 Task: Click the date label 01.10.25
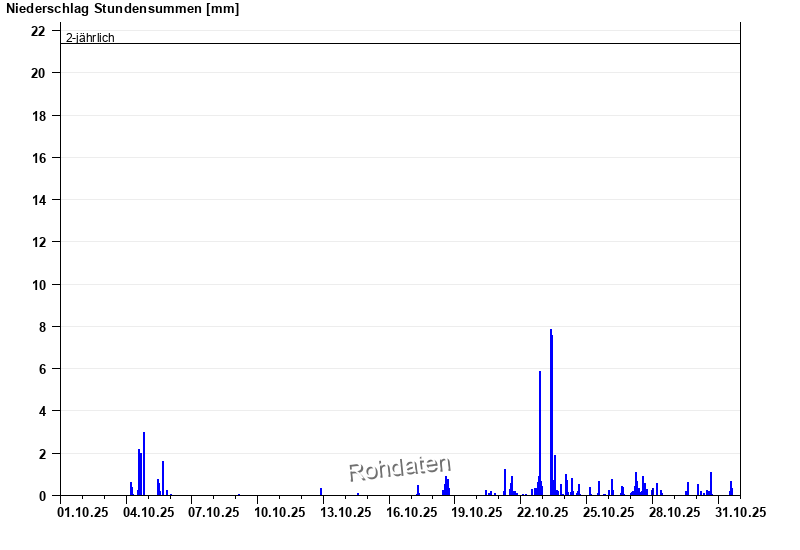coord(83,512)
